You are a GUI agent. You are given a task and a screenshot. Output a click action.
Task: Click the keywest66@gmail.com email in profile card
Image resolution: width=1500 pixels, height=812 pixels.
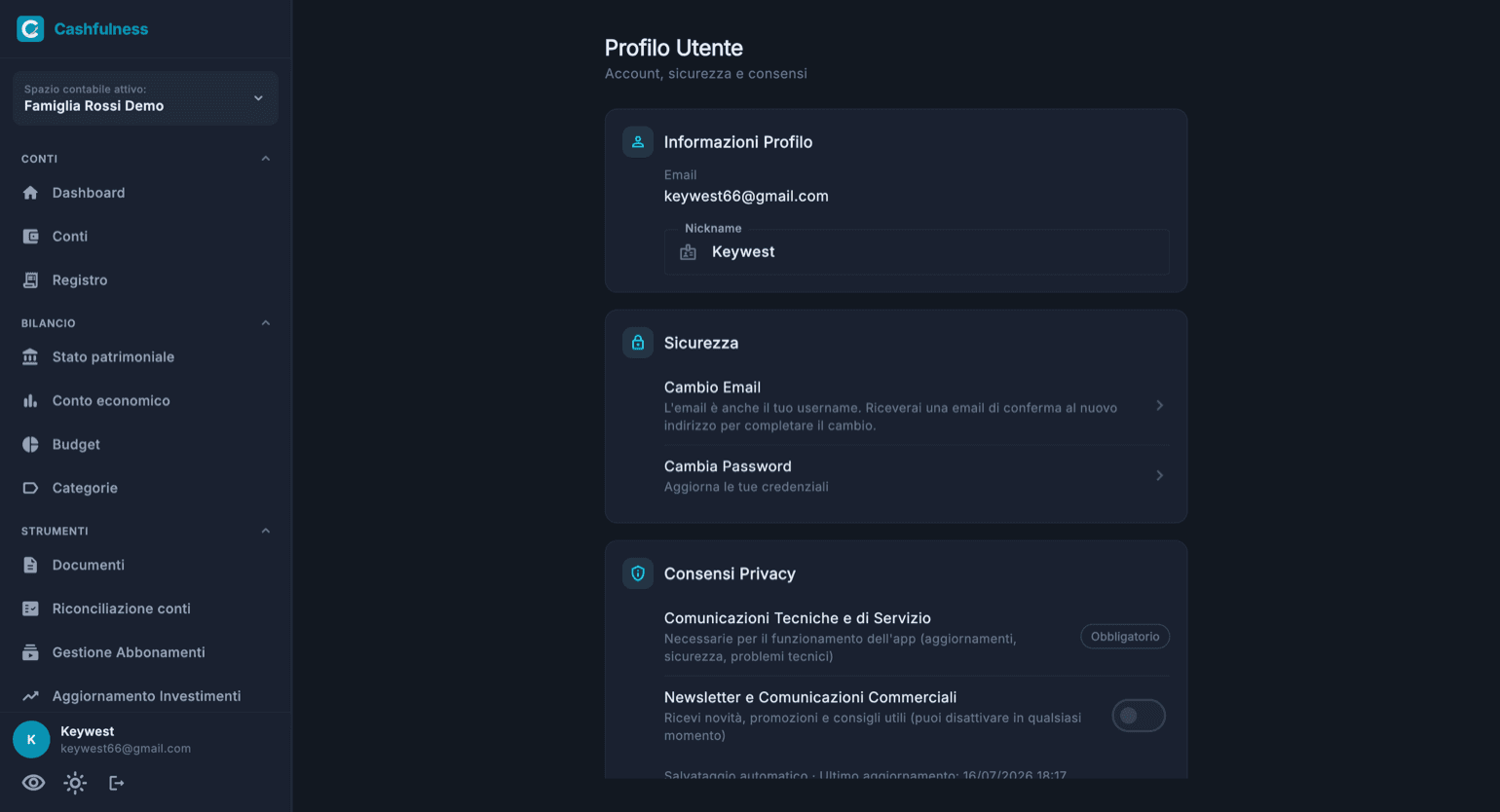746,196
